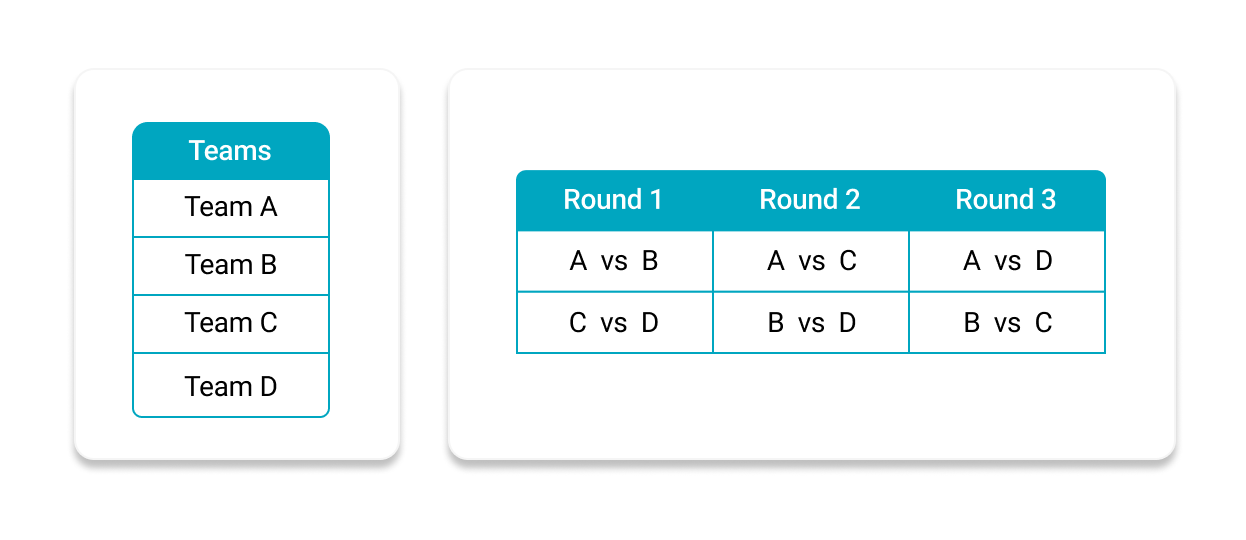Click the word Team in Team A row

tap(218, 208)
